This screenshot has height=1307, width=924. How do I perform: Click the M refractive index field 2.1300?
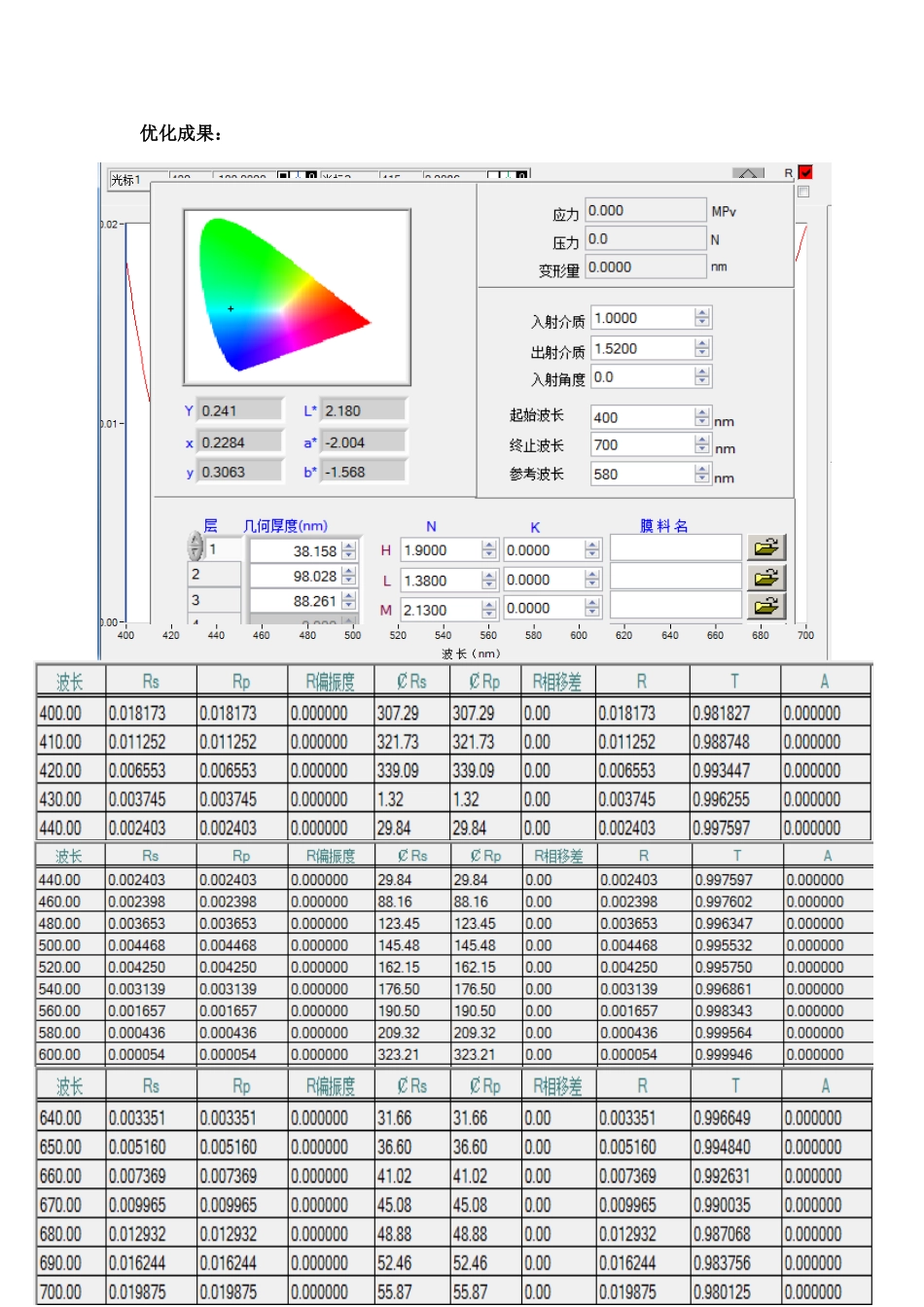pos(441,609)
